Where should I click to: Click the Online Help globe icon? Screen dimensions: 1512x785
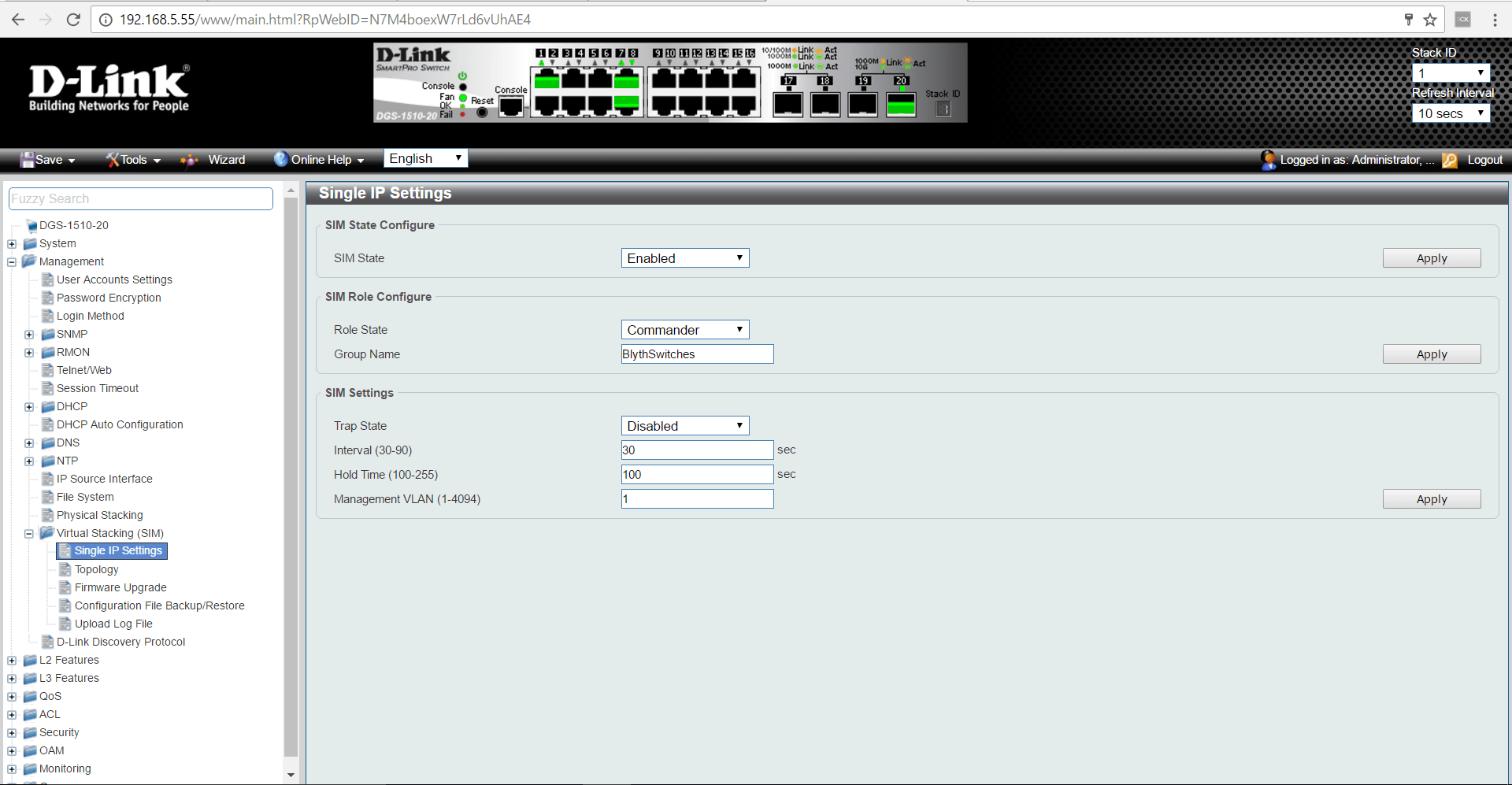pyautogui.click(x=280, y=159)
